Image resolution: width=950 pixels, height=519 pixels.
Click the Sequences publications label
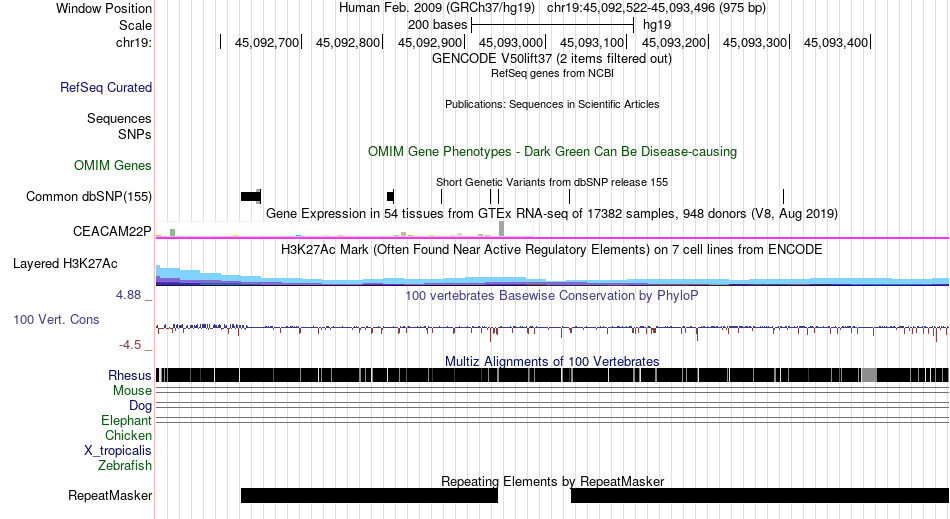(119, 118)
